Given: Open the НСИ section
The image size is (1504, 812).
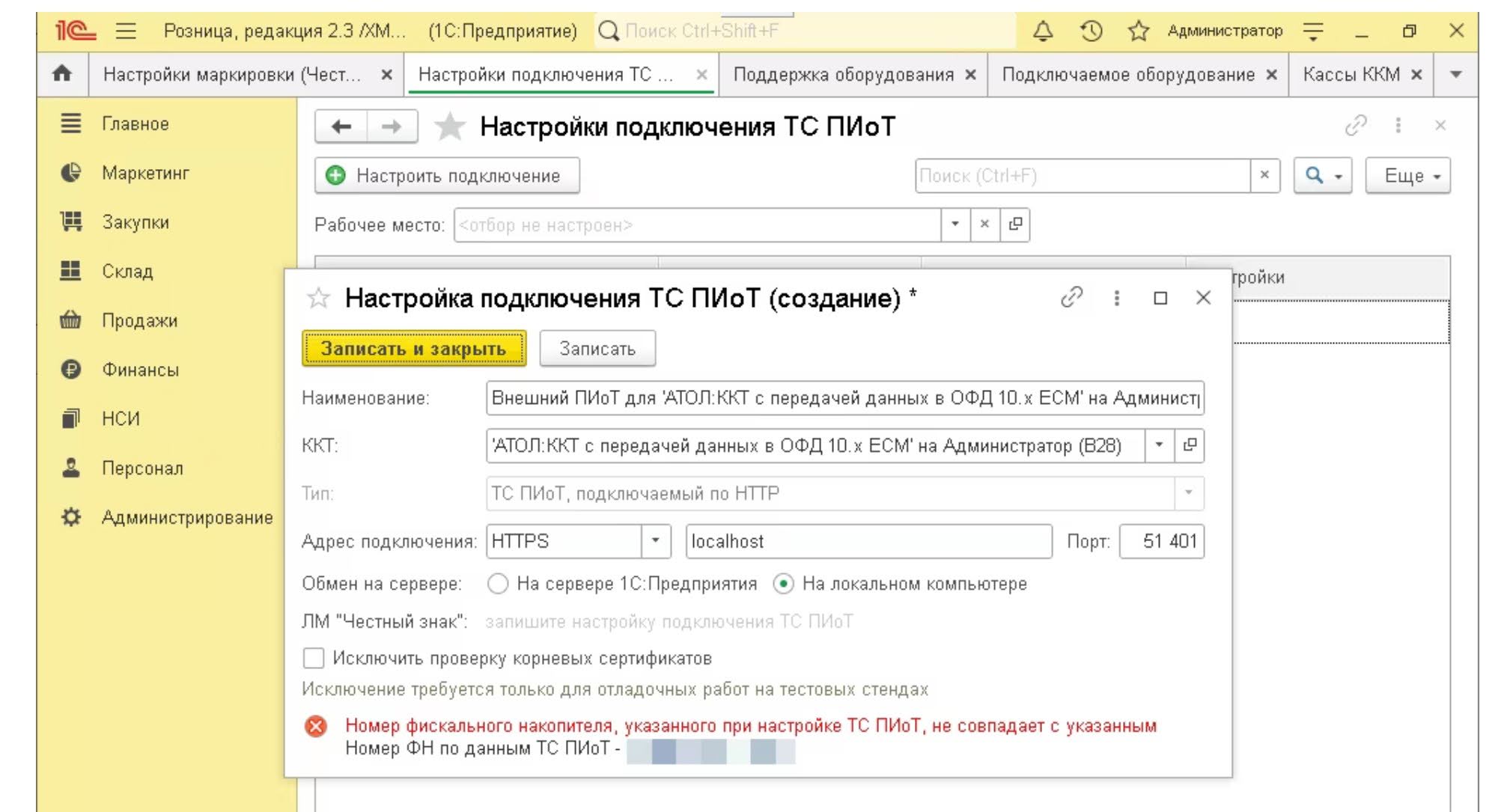Looking at the screenshot, I should (121, 418).
